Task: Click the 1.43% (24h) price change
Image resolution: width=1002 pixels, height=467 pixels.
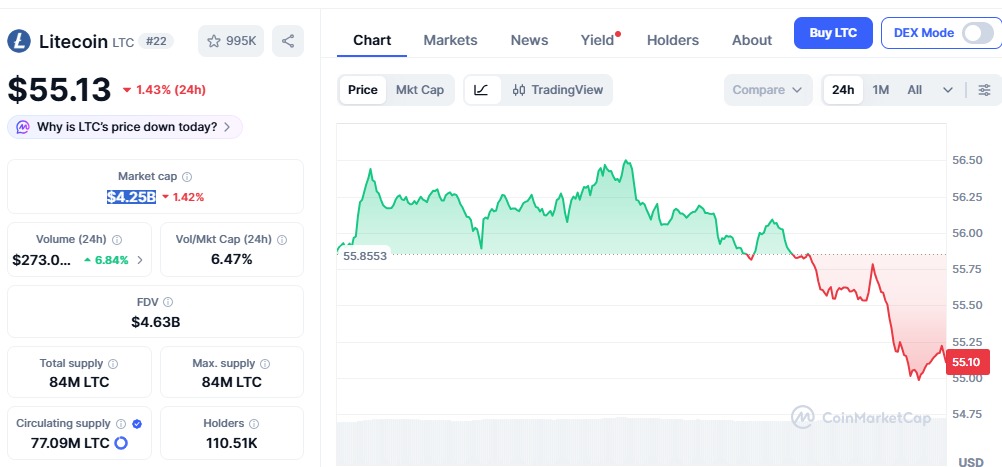Action: [164, 90]
